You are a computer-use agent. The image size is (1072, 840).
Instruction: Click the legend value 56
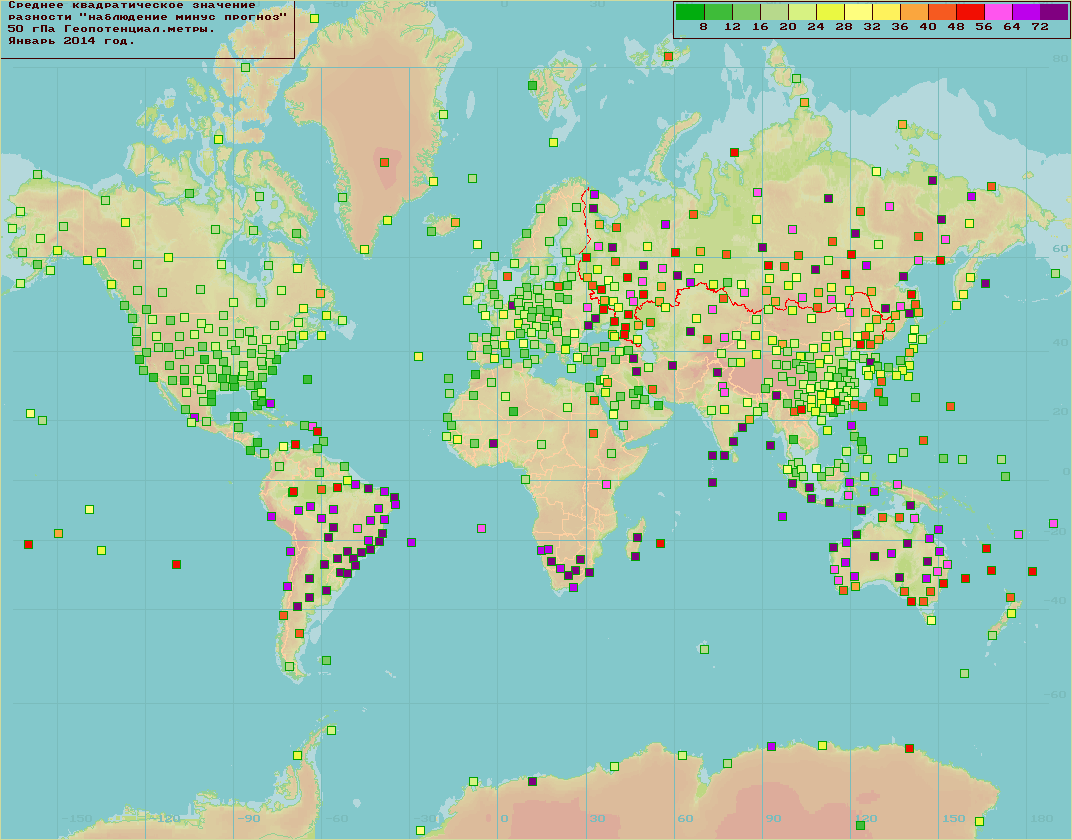pyautogui.click(x=984, y=27)
